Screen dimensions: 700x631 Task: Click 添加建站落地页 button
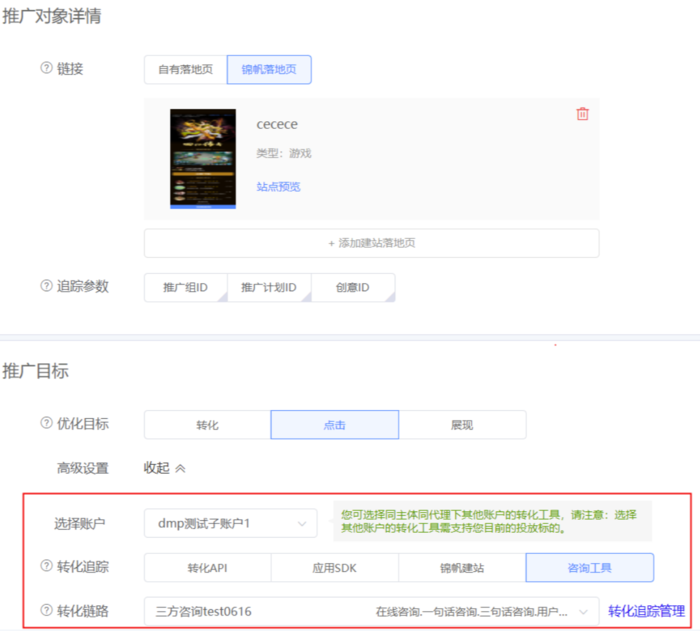point(371,243)
